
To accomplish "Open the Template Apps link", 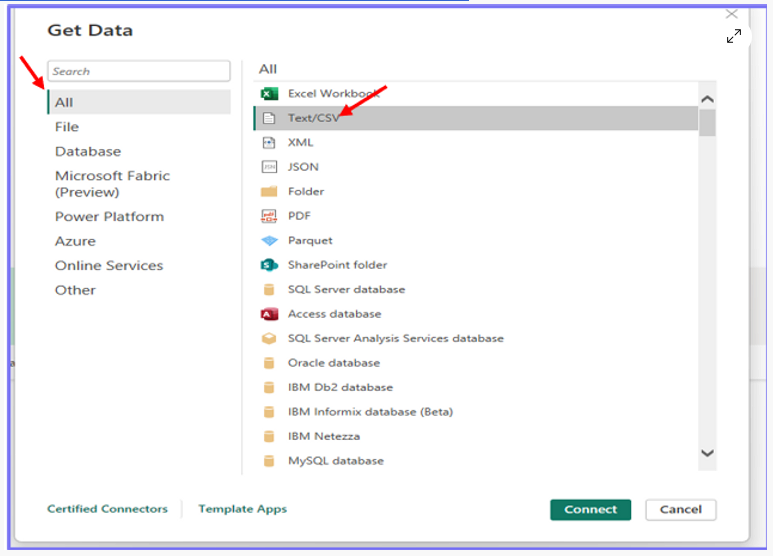I will click(x=243, y=509).
